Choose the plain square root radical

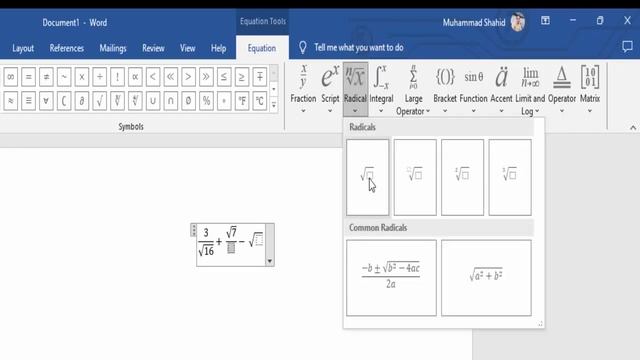[x=367, y=177]
